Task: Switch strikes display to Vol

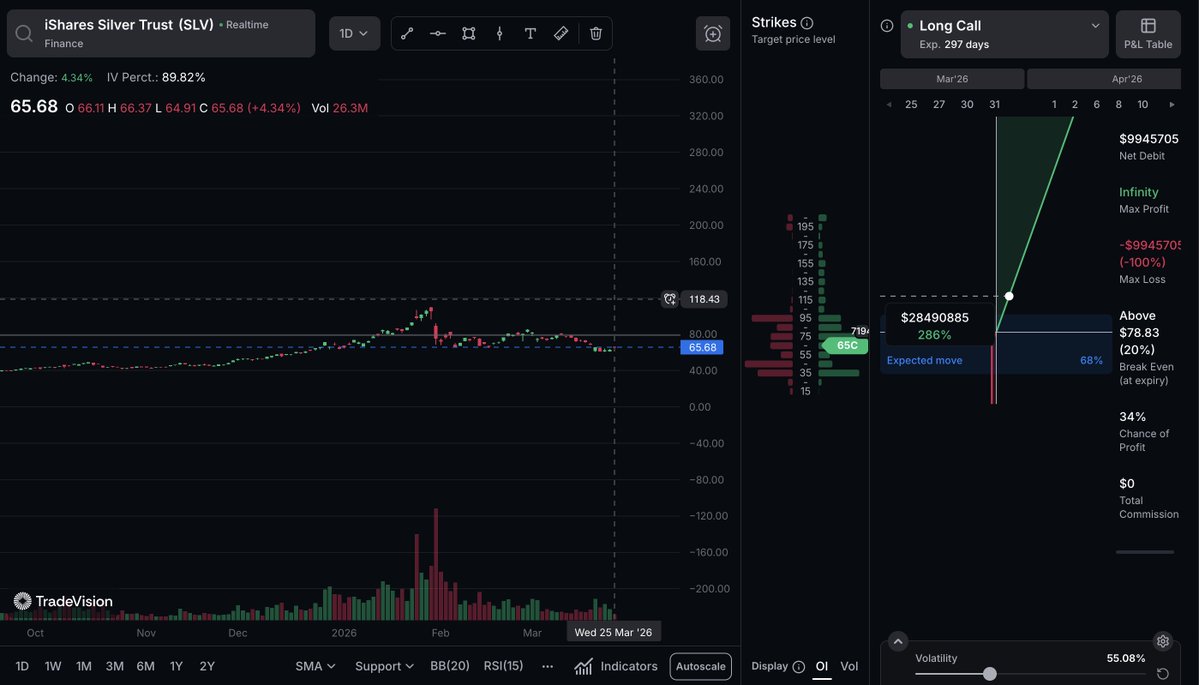Action: pos(850,667)
